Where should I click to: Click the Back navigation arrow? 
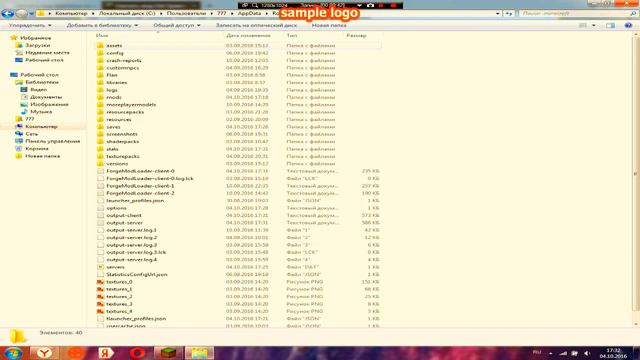click(x=8, y=13)
